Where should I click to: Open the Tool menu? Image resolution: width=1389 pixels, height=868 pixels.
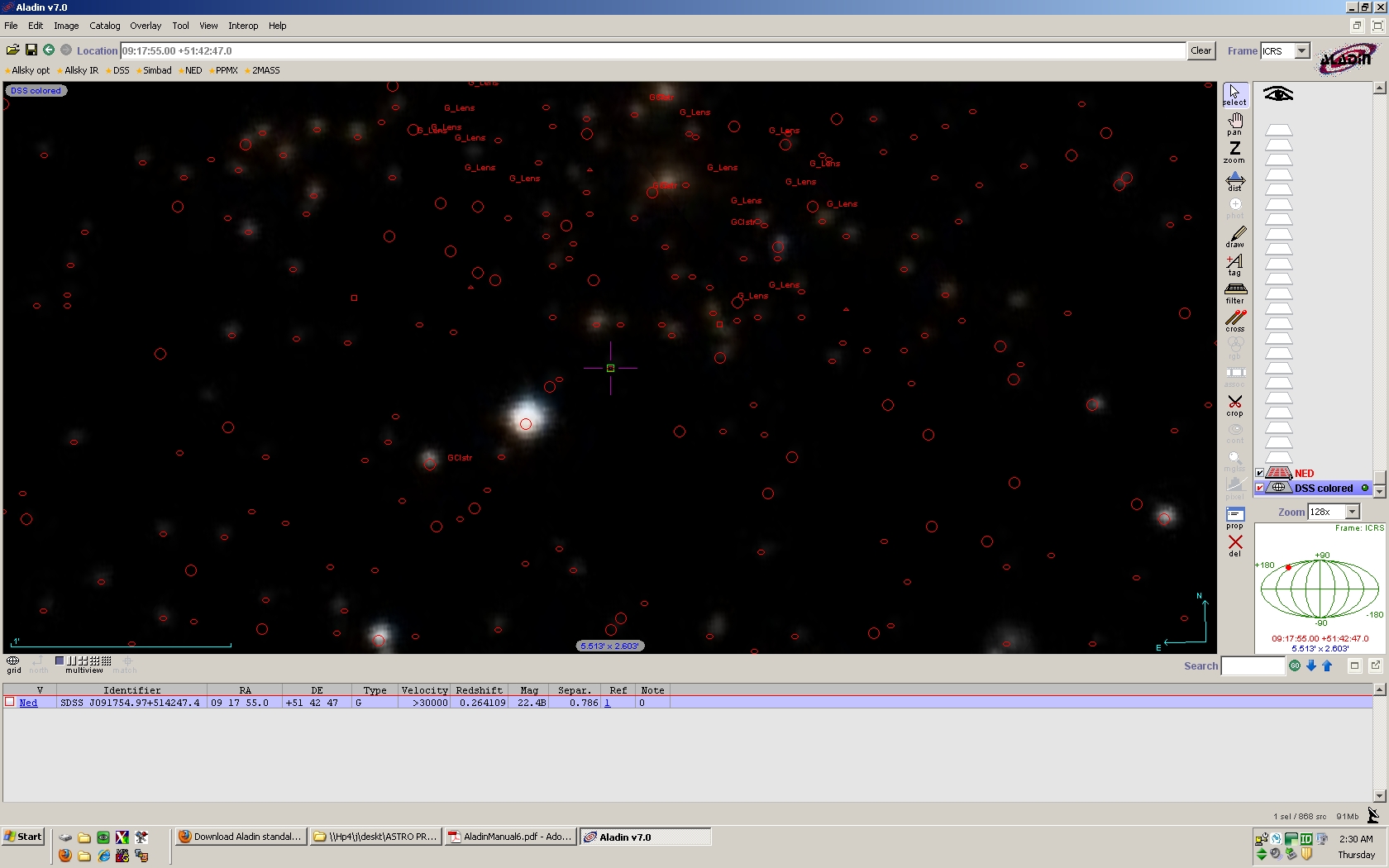click(180, 26)
